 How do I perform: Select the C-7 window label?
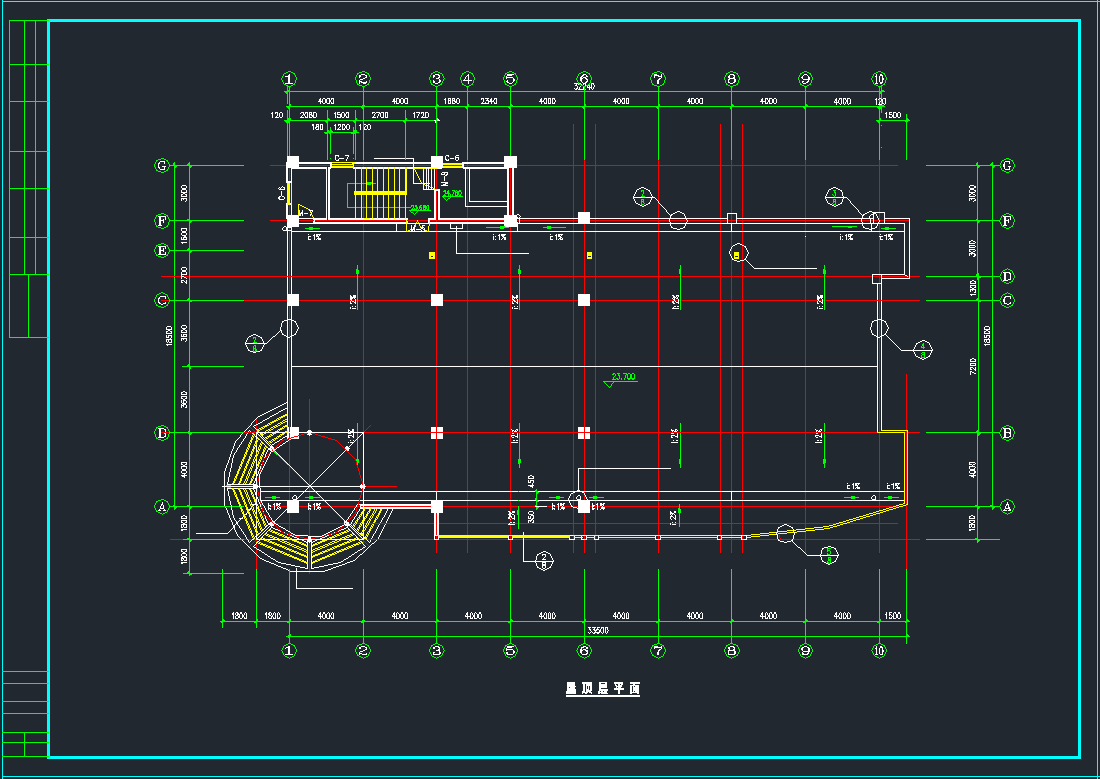tap(342, 158)
